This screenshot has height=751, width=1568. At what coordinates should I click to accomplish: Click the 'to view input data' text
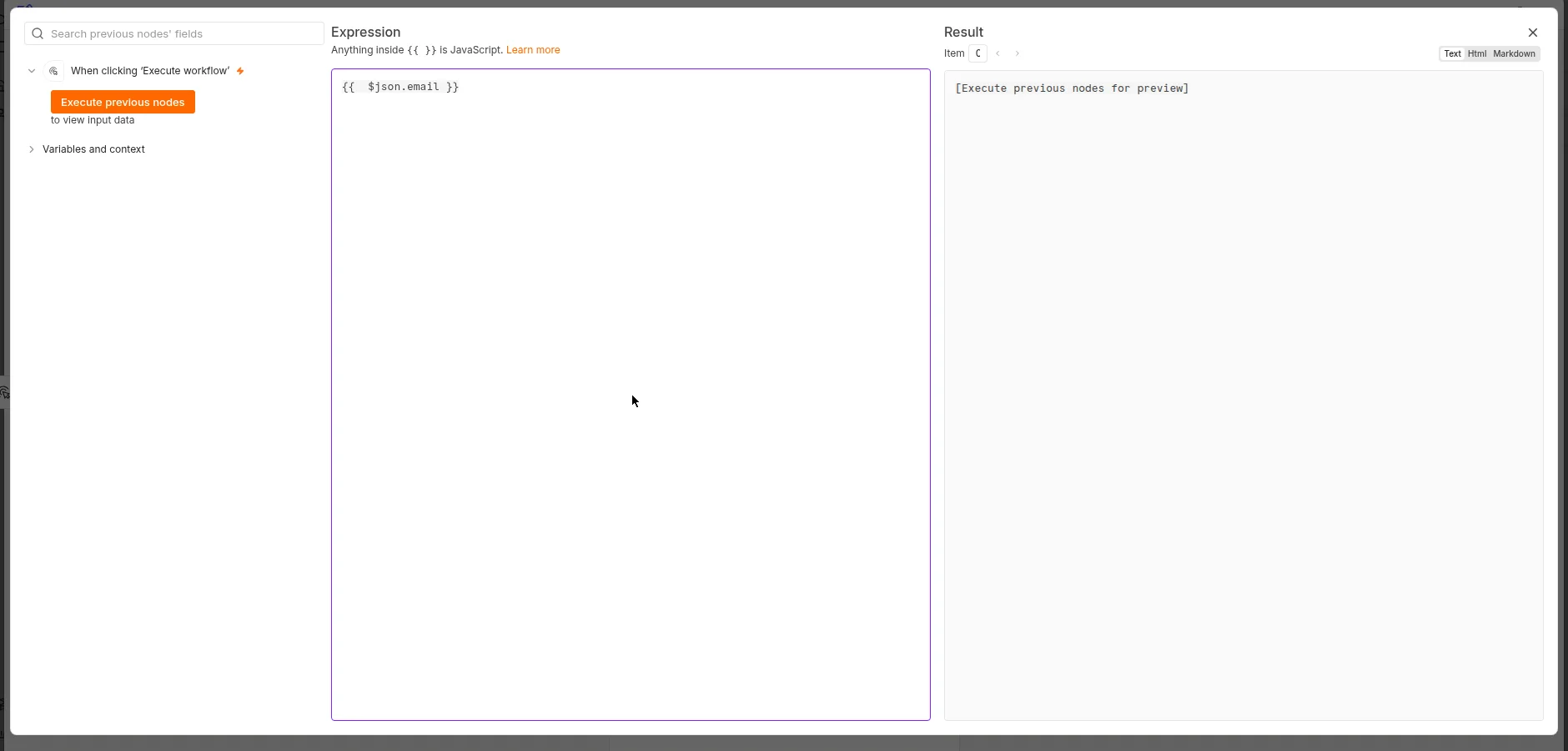[93, 120]
